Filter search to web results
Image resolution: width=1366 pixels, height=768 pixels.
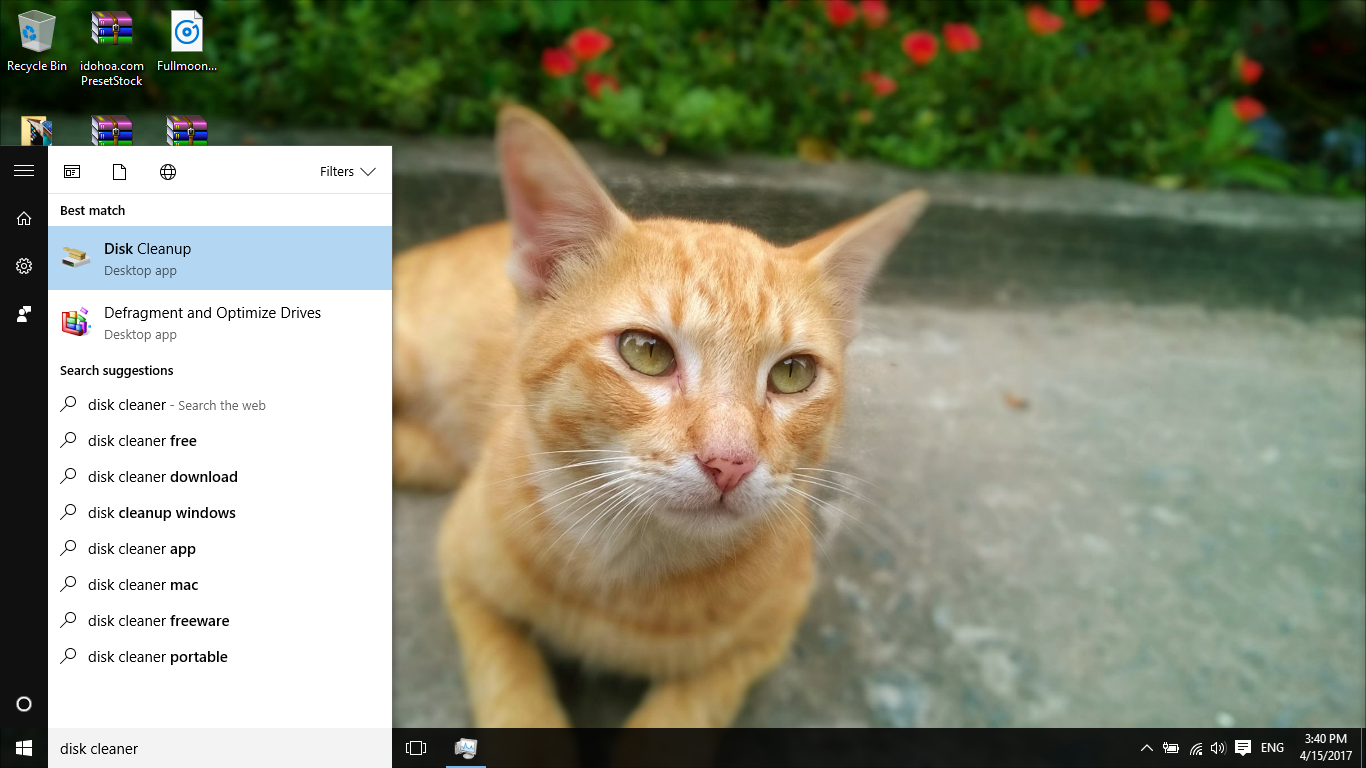click(167, 171)
